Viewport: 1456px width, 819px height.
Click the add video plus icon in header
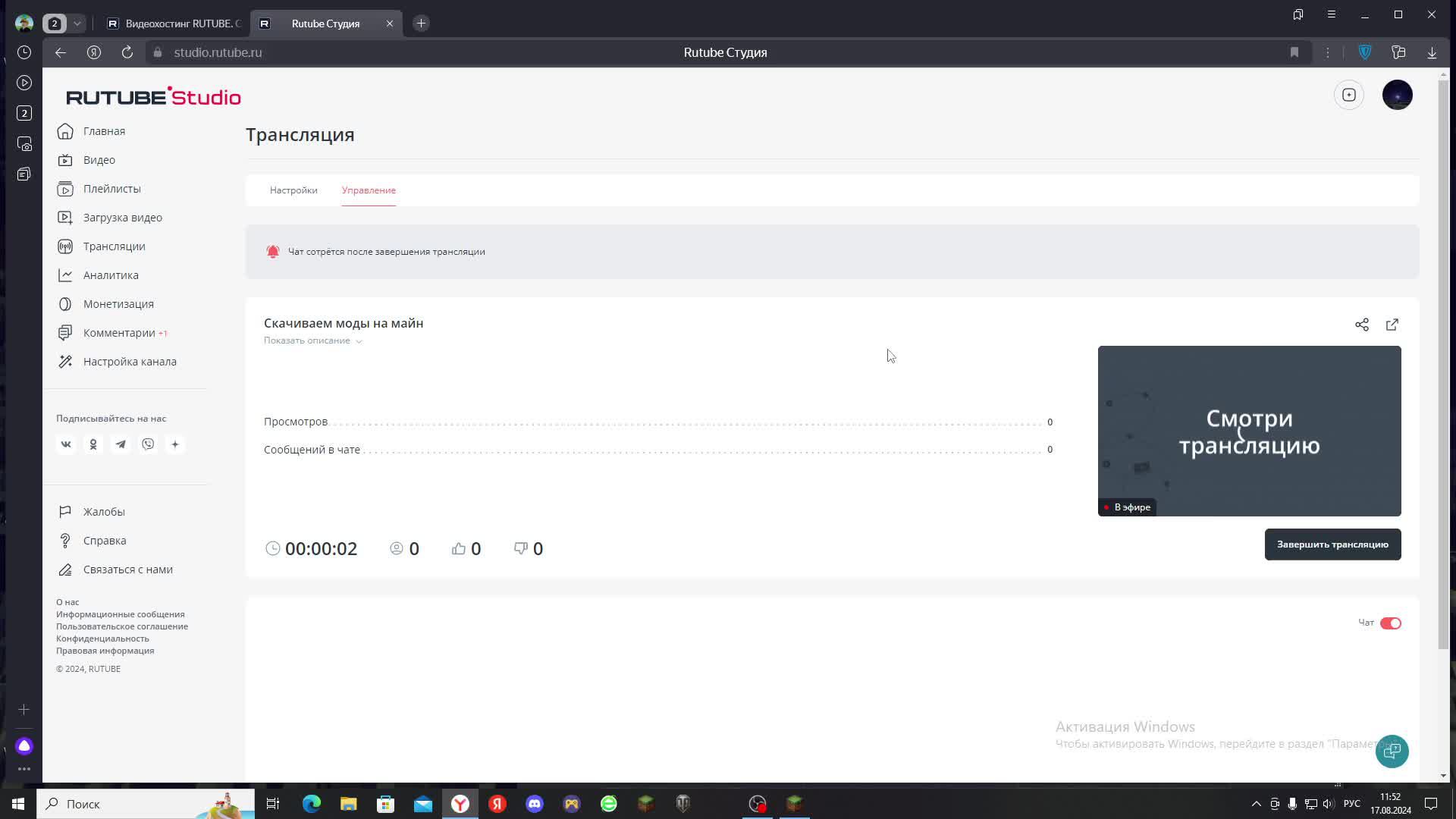coord(1349,95)
